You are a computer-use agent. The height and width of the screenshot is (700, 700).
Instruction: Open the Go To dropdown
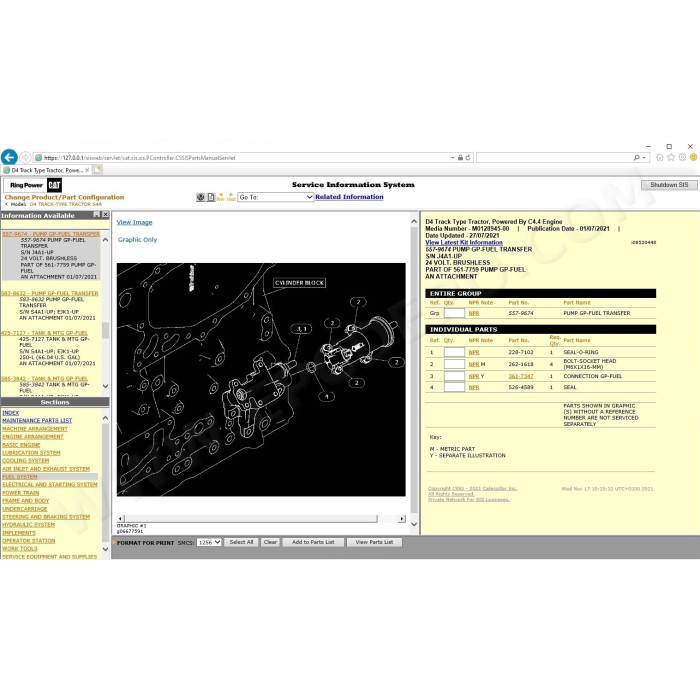coord(275,197)
